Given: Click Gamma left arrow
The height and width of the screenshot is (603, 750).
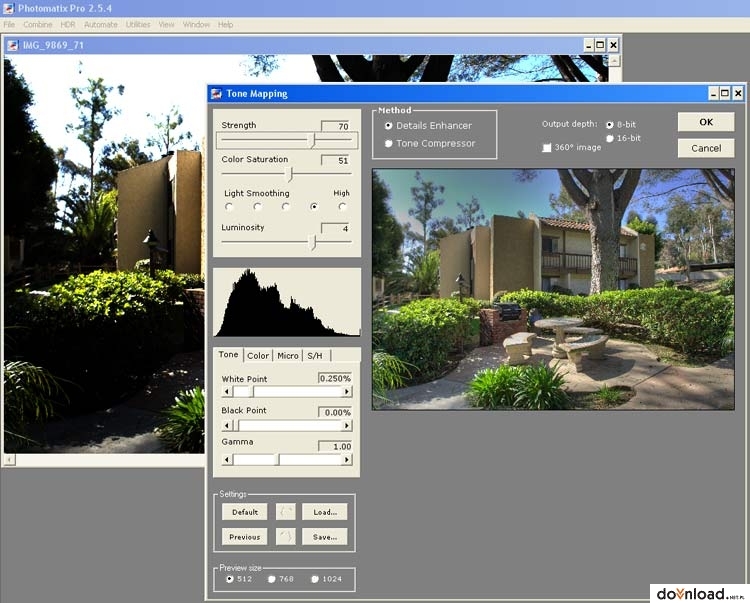Looking at the screenshot, I should pyautogui.click(x=227, y=460).
